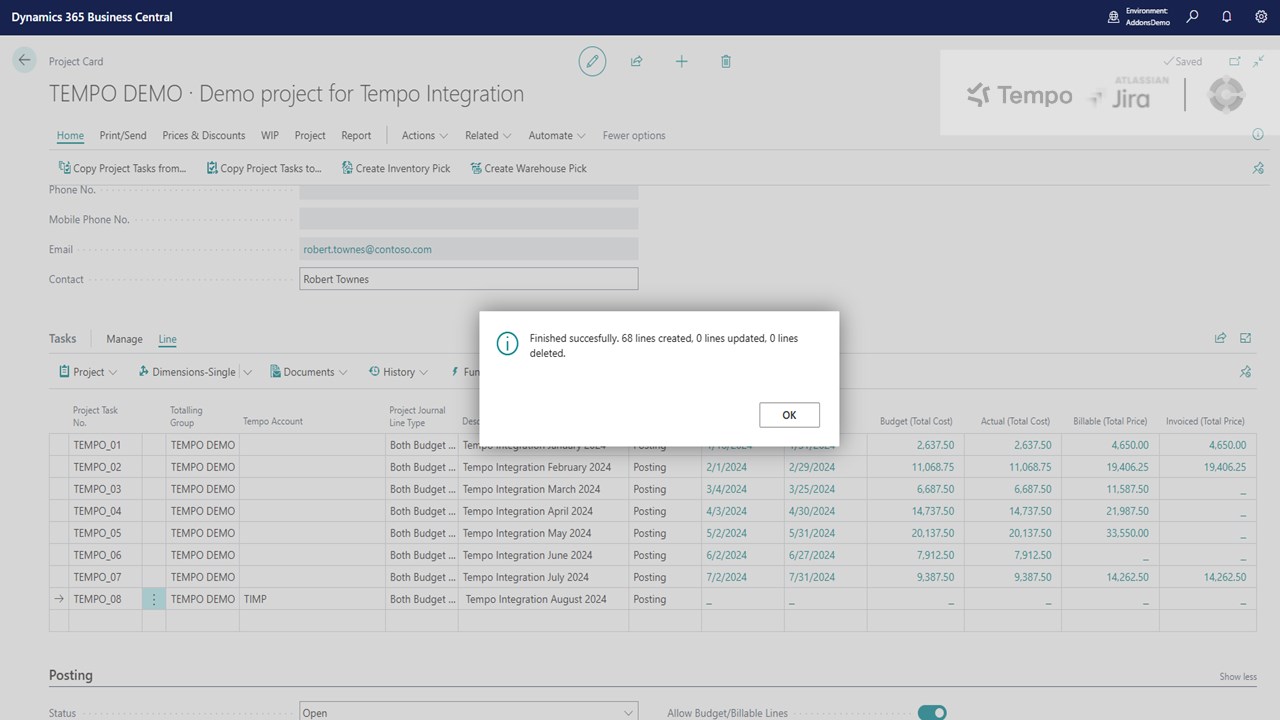Screen dimensions: 1280x720
Task: Open the Documents dropdown
Action: pyautogui.click(x=309, y=372)
